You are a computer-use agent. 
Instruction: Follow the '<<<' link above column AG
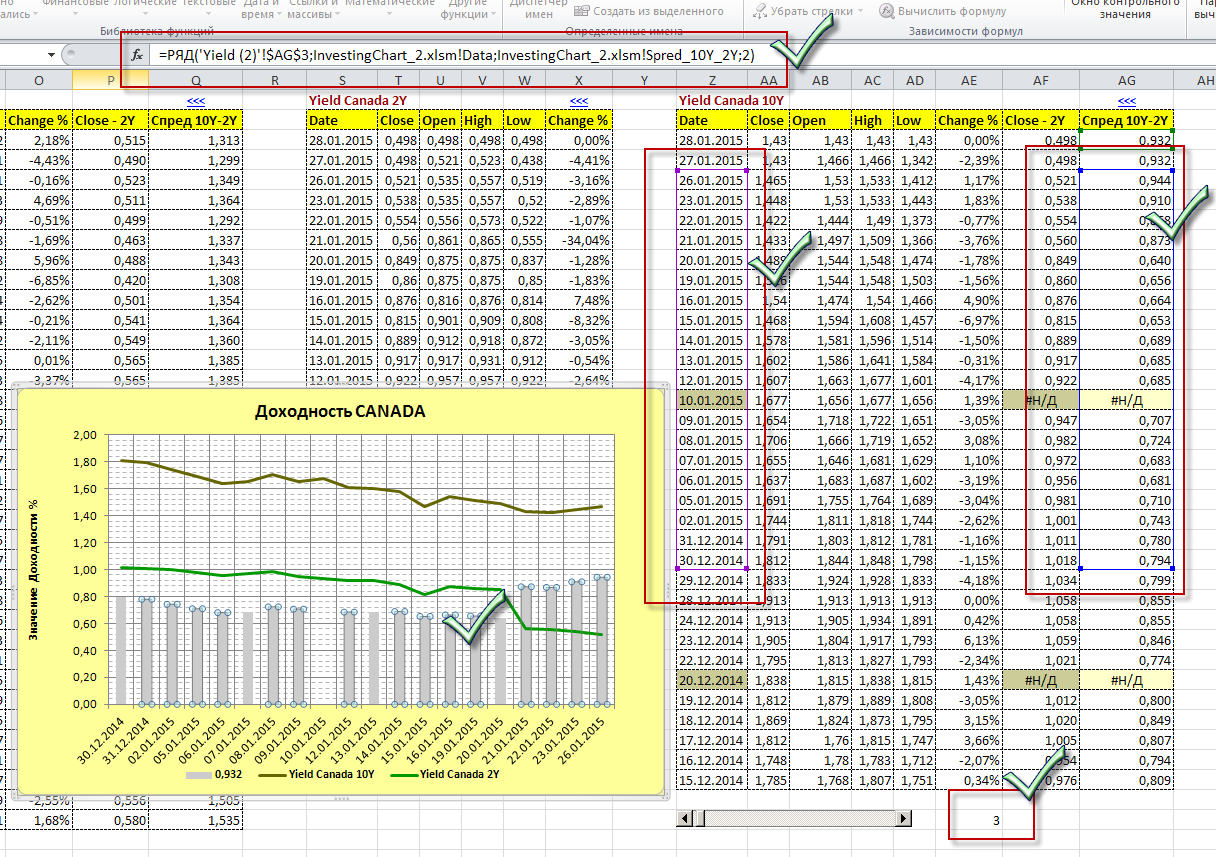click(x=1127, y=101)
